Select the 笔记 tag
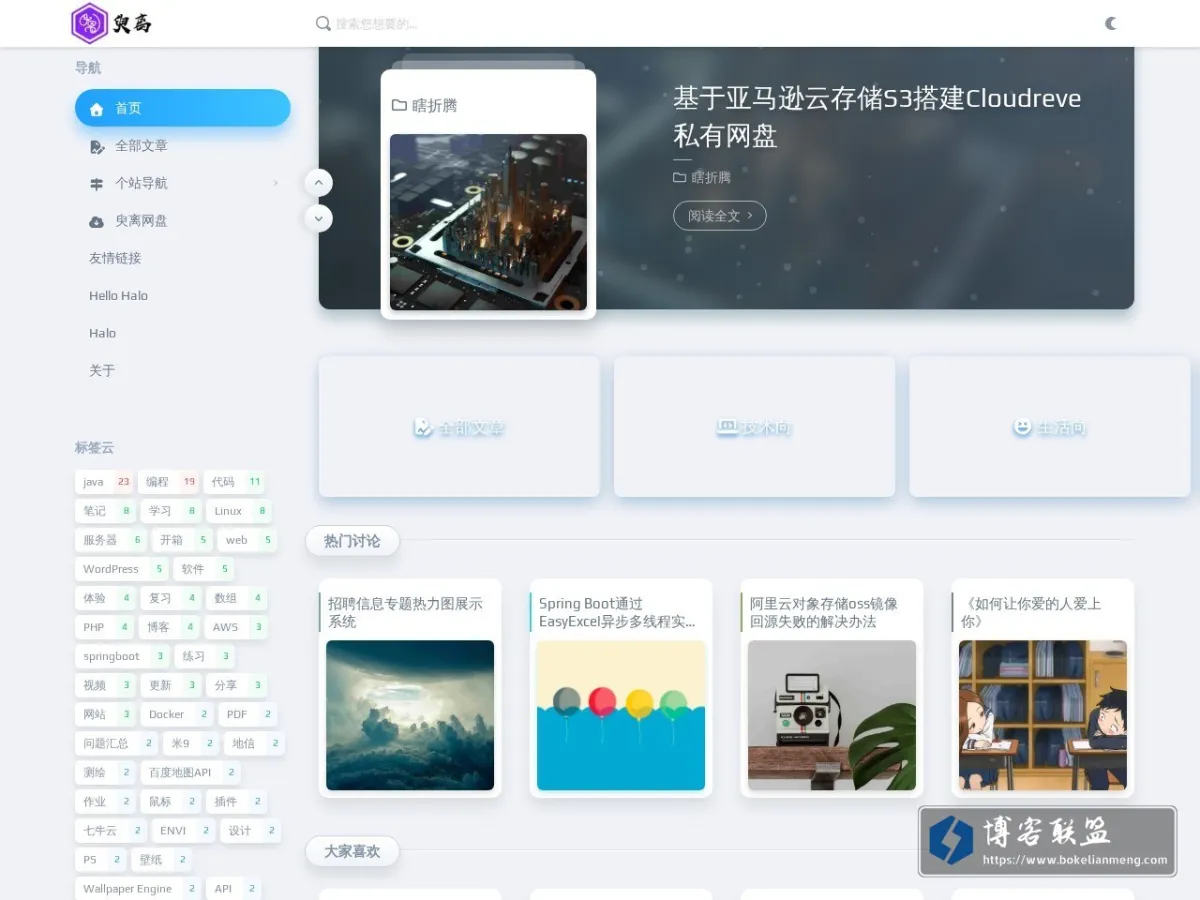Viewport: 1200px width, 900px height. [x=105, y=511]
